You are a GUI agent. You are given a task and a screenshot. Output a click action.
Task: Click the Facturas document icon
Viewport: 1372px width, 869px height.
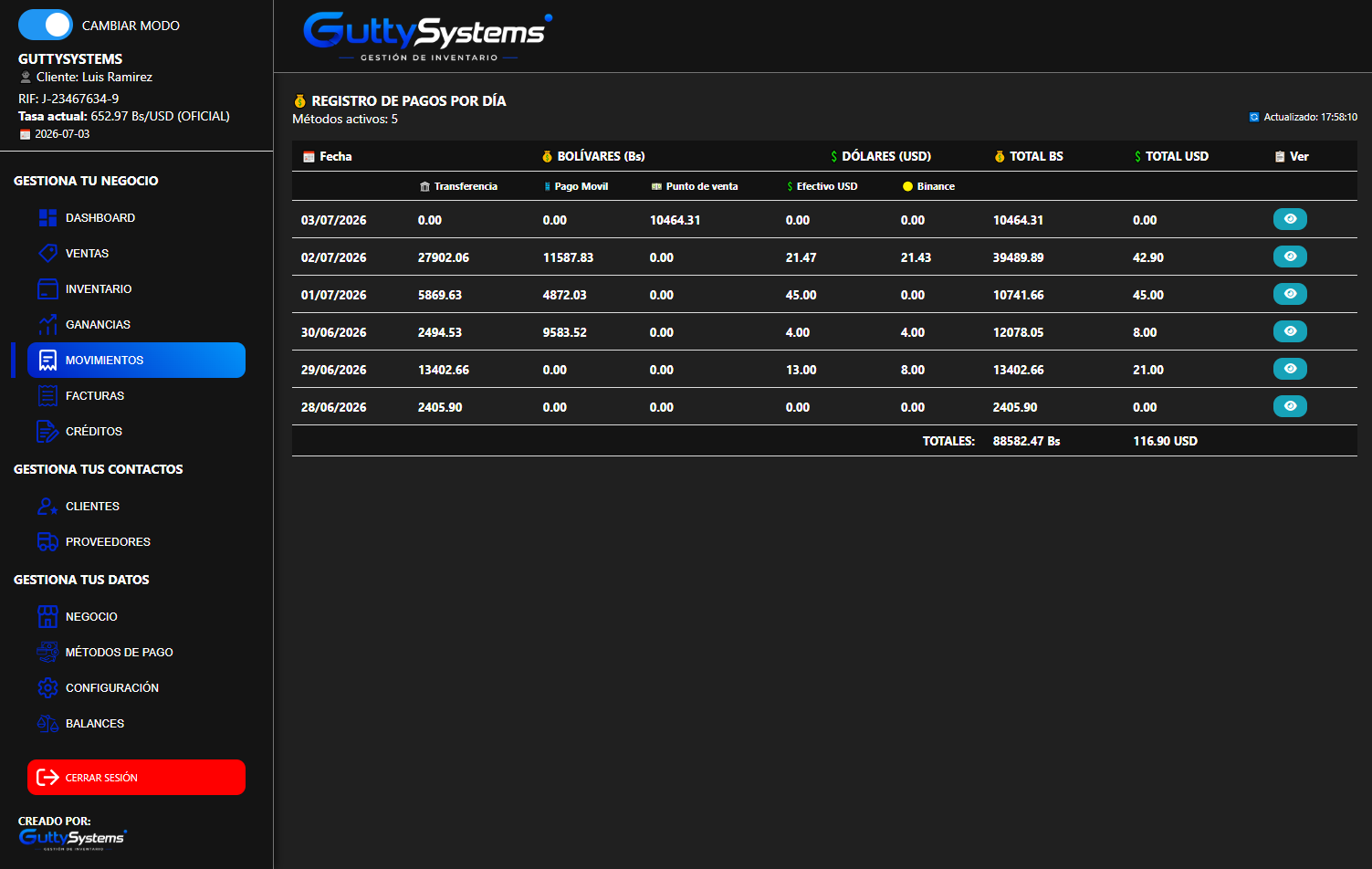(x=47, y=395)
